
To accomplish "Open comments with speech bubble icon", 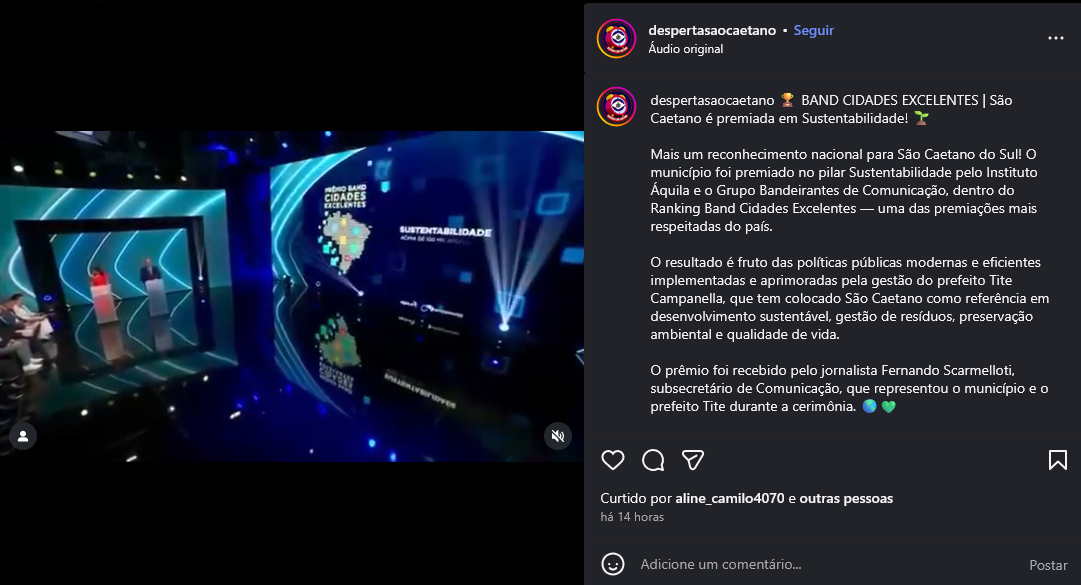I will (x=653, y=460).
